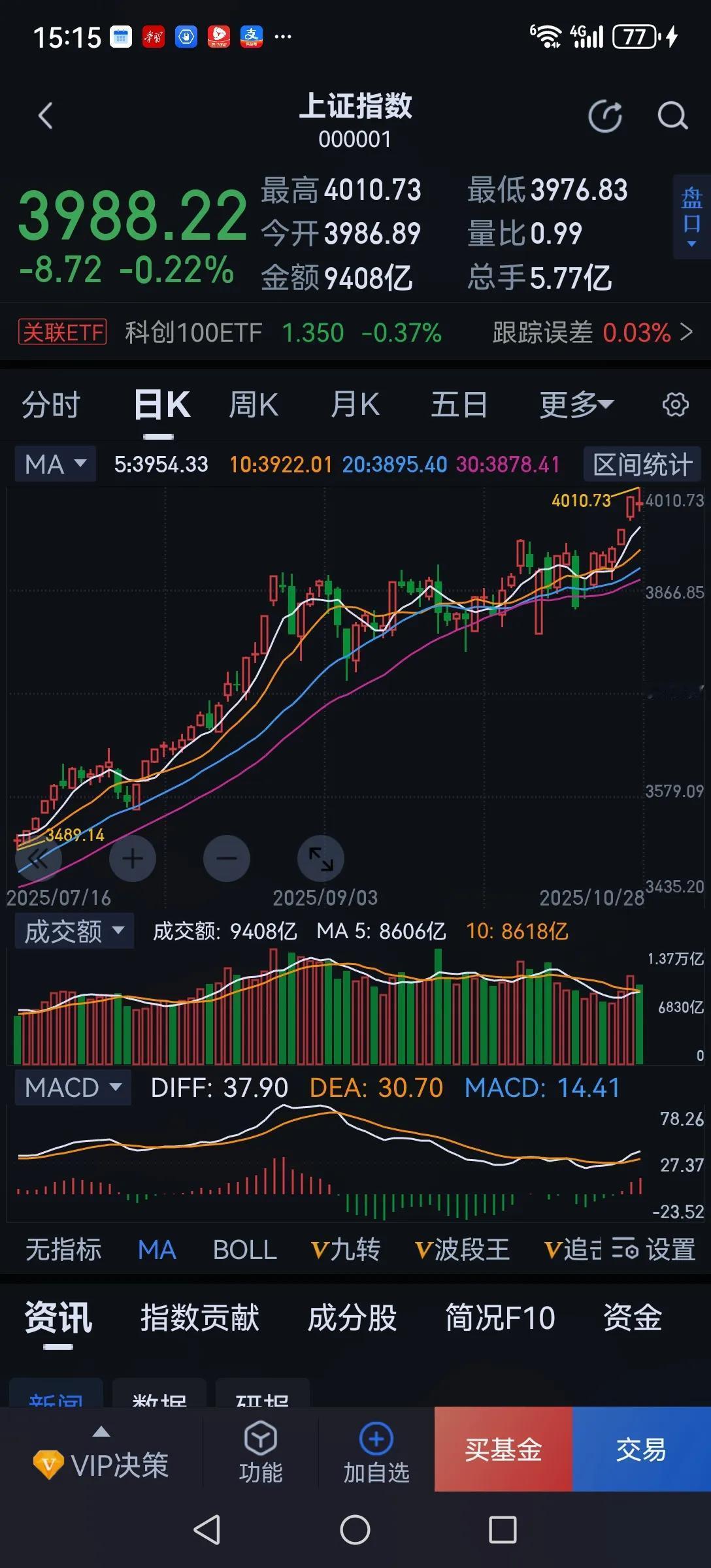Tap the VIP决策 diamond icon

click(x=48, y=1465)
